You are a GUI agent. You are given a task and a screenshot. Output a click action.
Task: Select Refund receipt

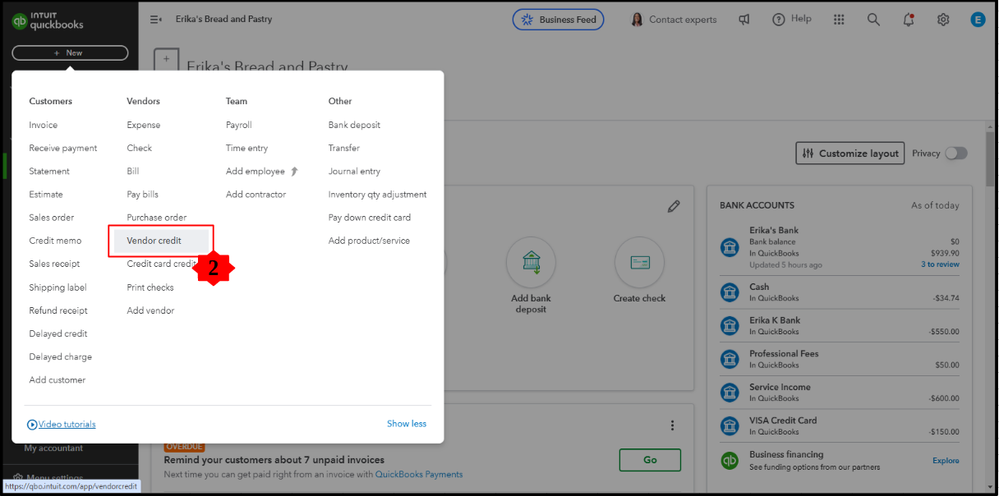pos(58,311)
